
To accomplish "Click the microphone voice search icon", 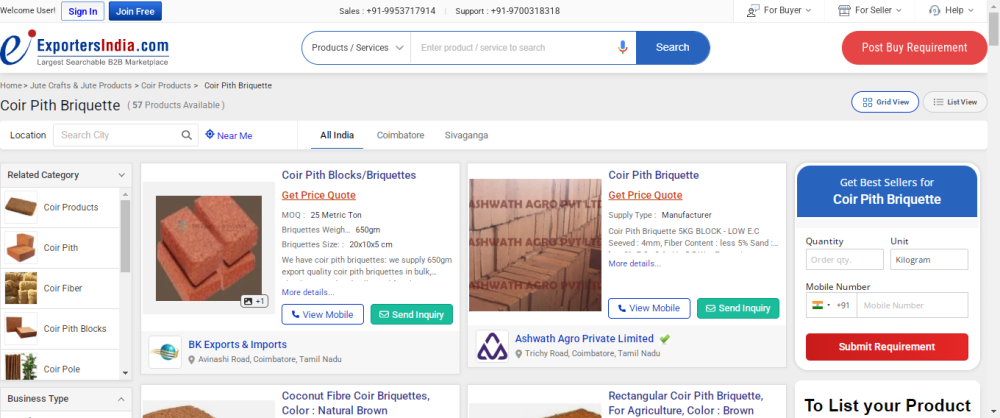I will point(622,47).
